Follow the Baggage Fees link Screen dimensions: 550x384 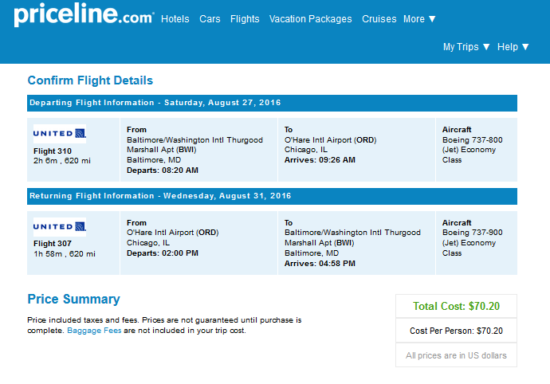(94, 330)
